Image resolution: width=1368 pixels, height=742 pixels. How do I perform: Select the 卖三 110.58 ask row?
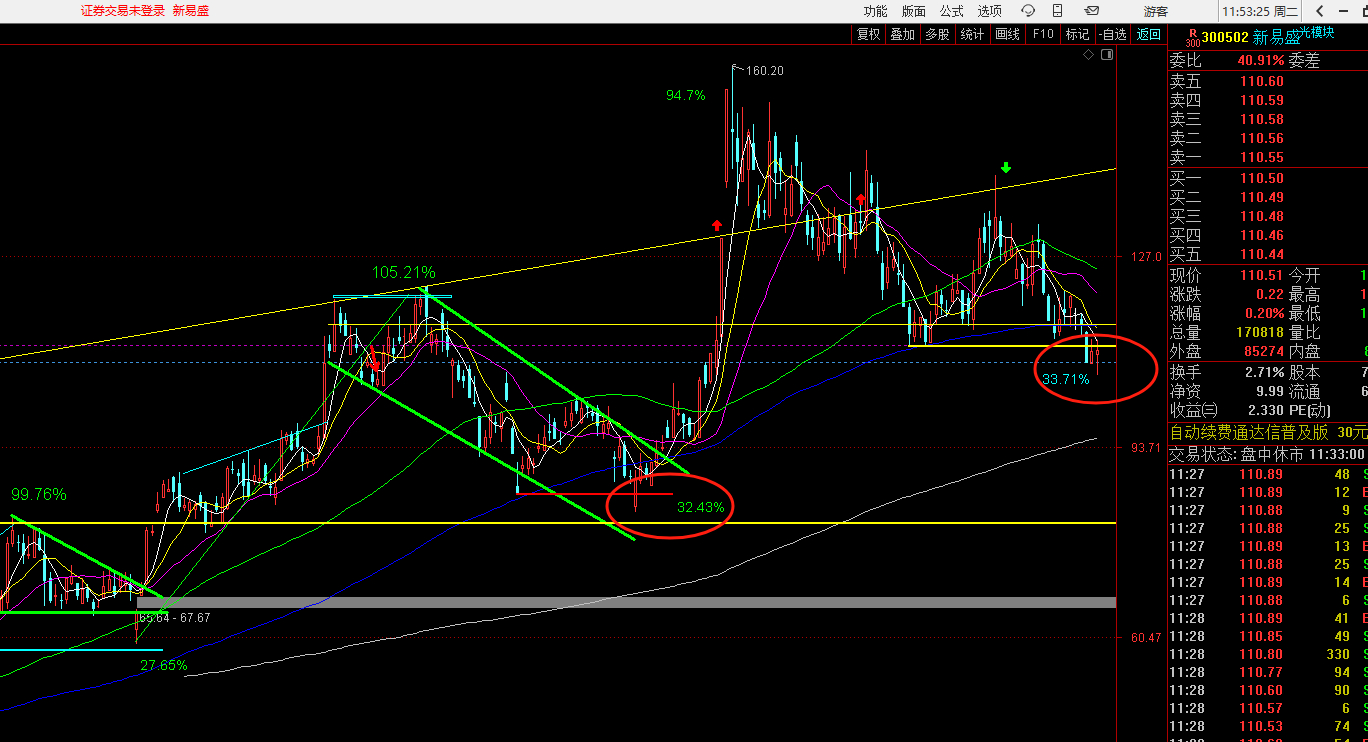1268,120
